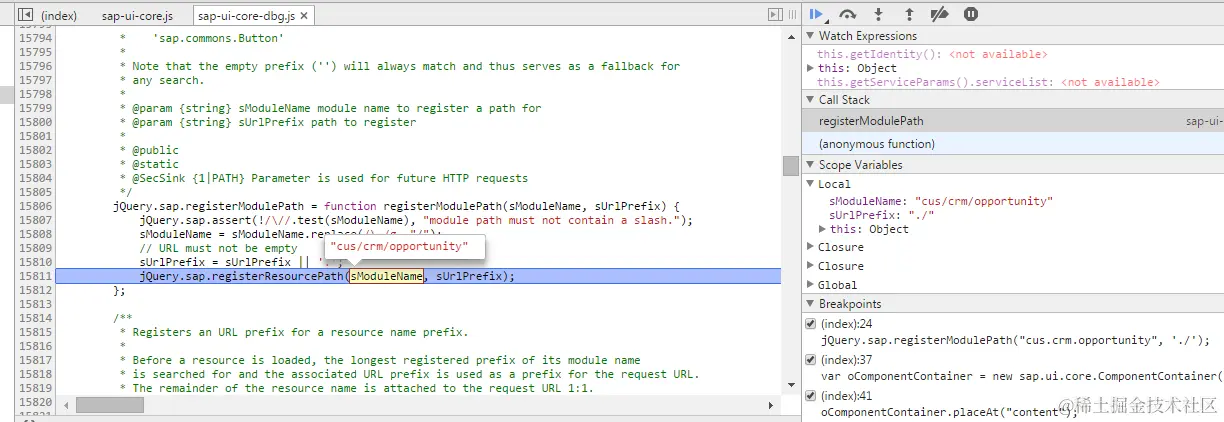Image resolution: width=1224 pixels, height=422 pixels.
Task: Collapse the Scope Variables section
Action: [810, 165]
